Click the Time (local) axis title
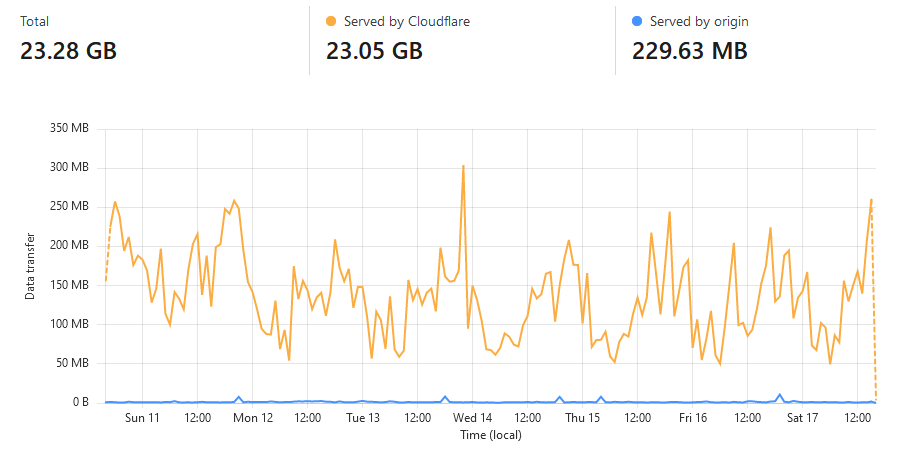This screenshot has width=917, height=454. [x=490, y=435]
